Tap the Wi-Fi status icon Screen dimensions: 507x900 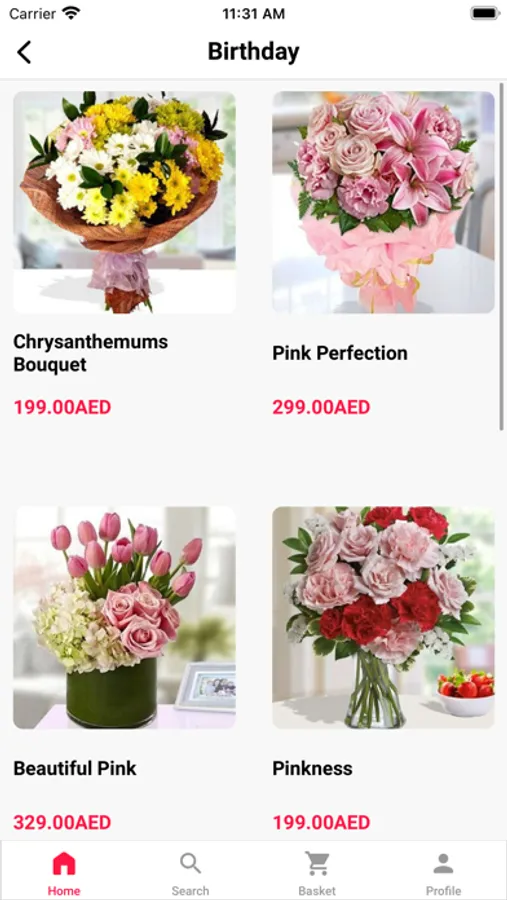pos(72,13)
